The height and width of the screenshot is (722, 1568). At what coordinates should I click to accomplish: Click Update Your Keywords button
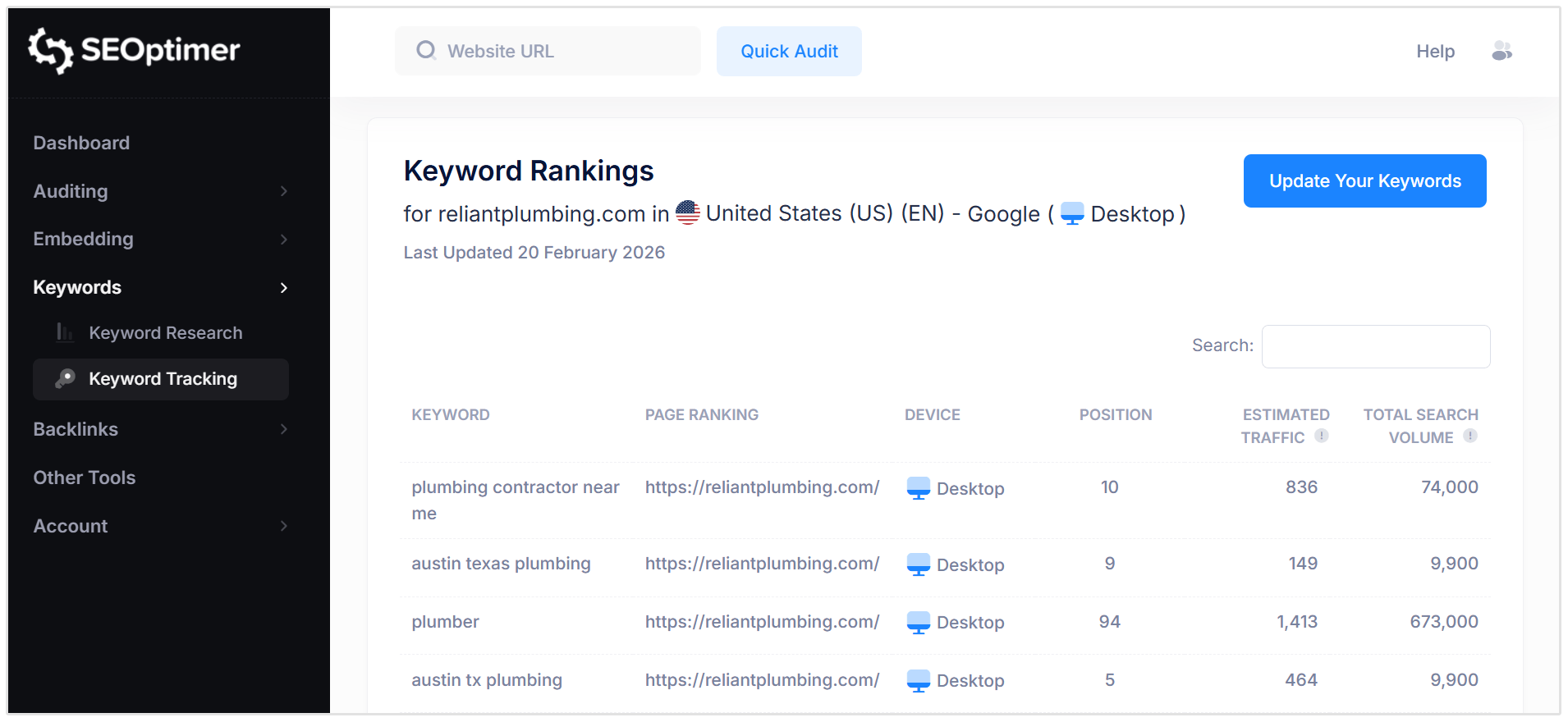[1364, 180]
